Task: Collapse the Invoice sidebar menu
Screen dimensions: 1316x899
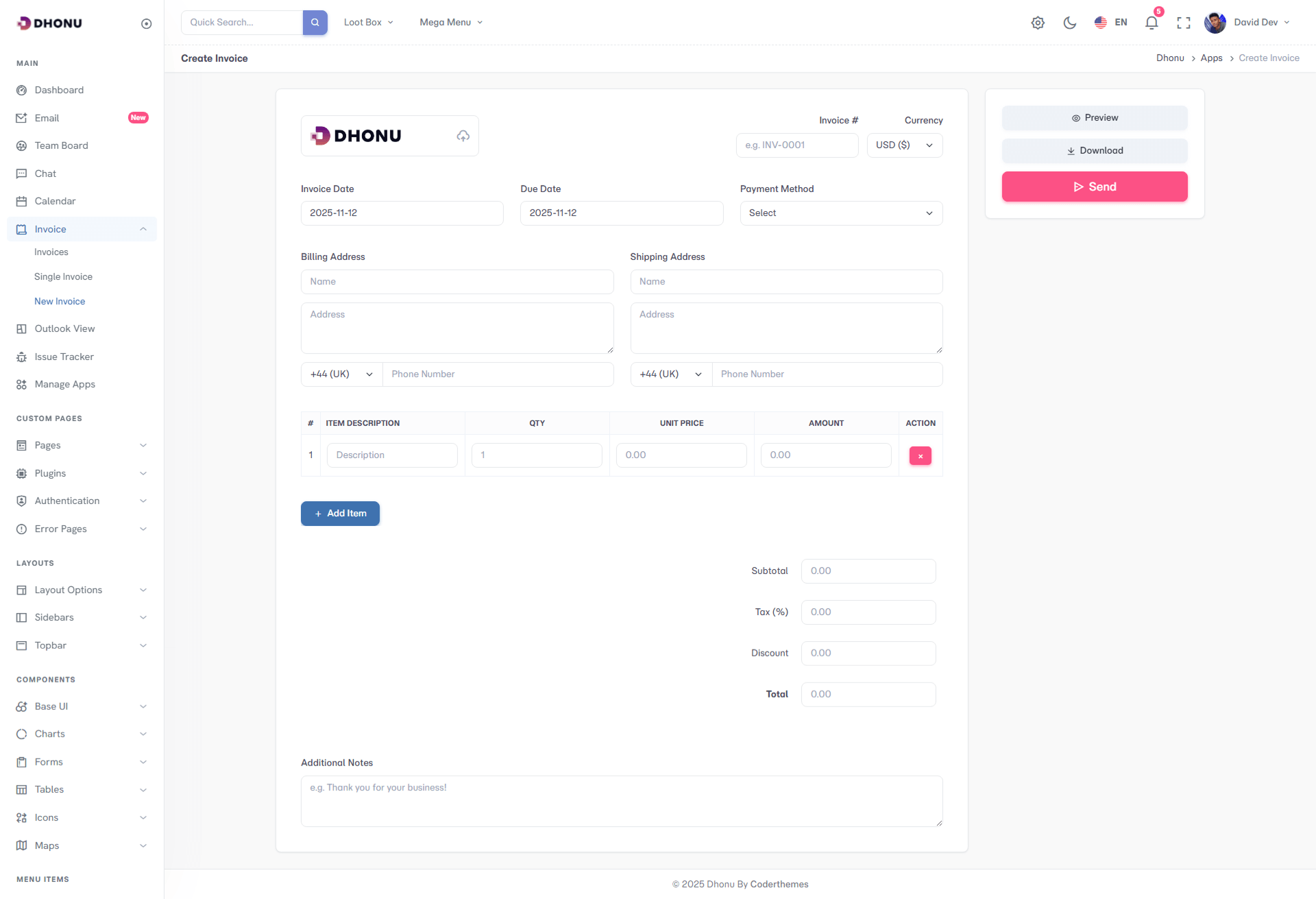Action: (x=143, y=229)
